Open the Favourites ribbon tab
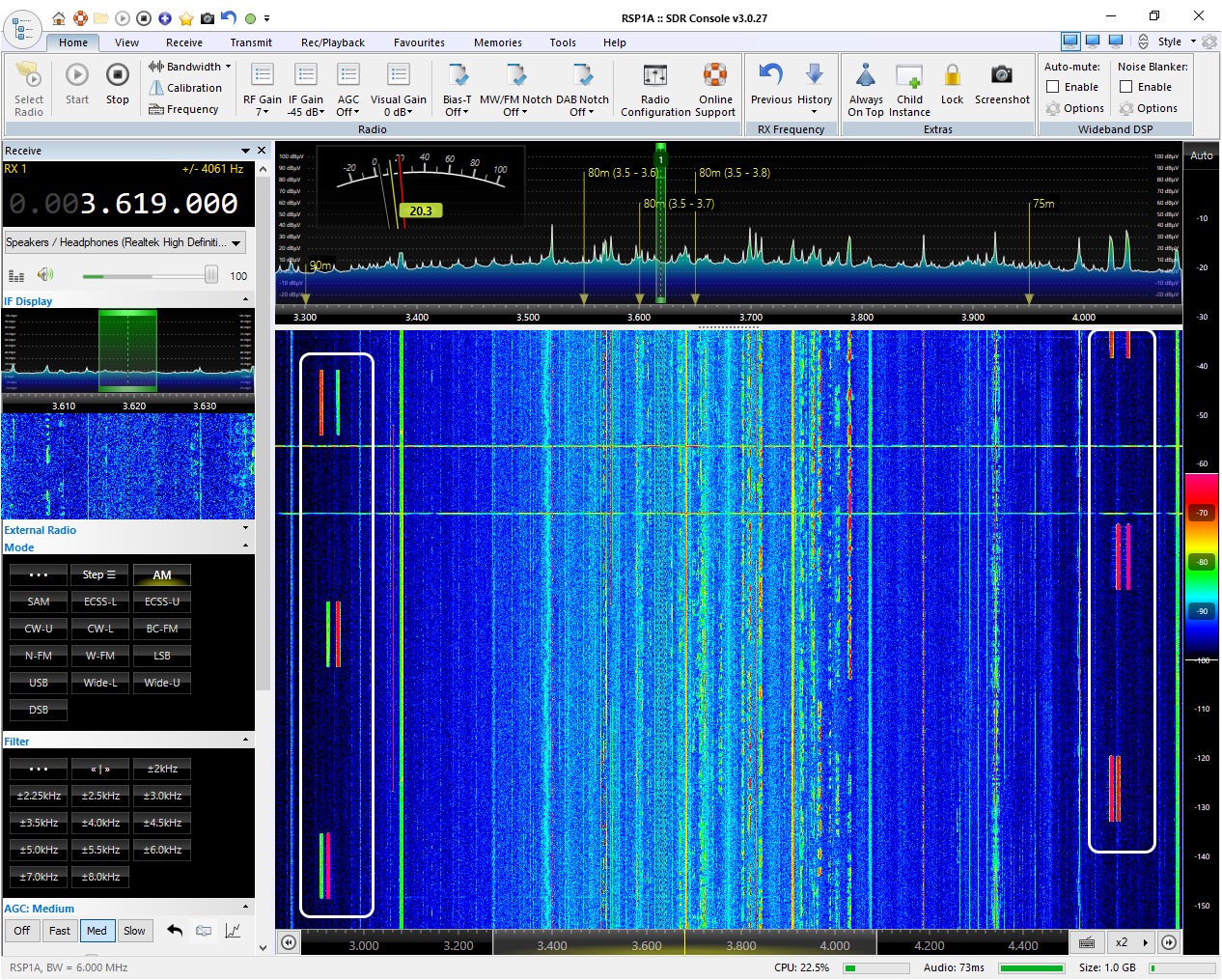1222x980 pixels. 419,42
